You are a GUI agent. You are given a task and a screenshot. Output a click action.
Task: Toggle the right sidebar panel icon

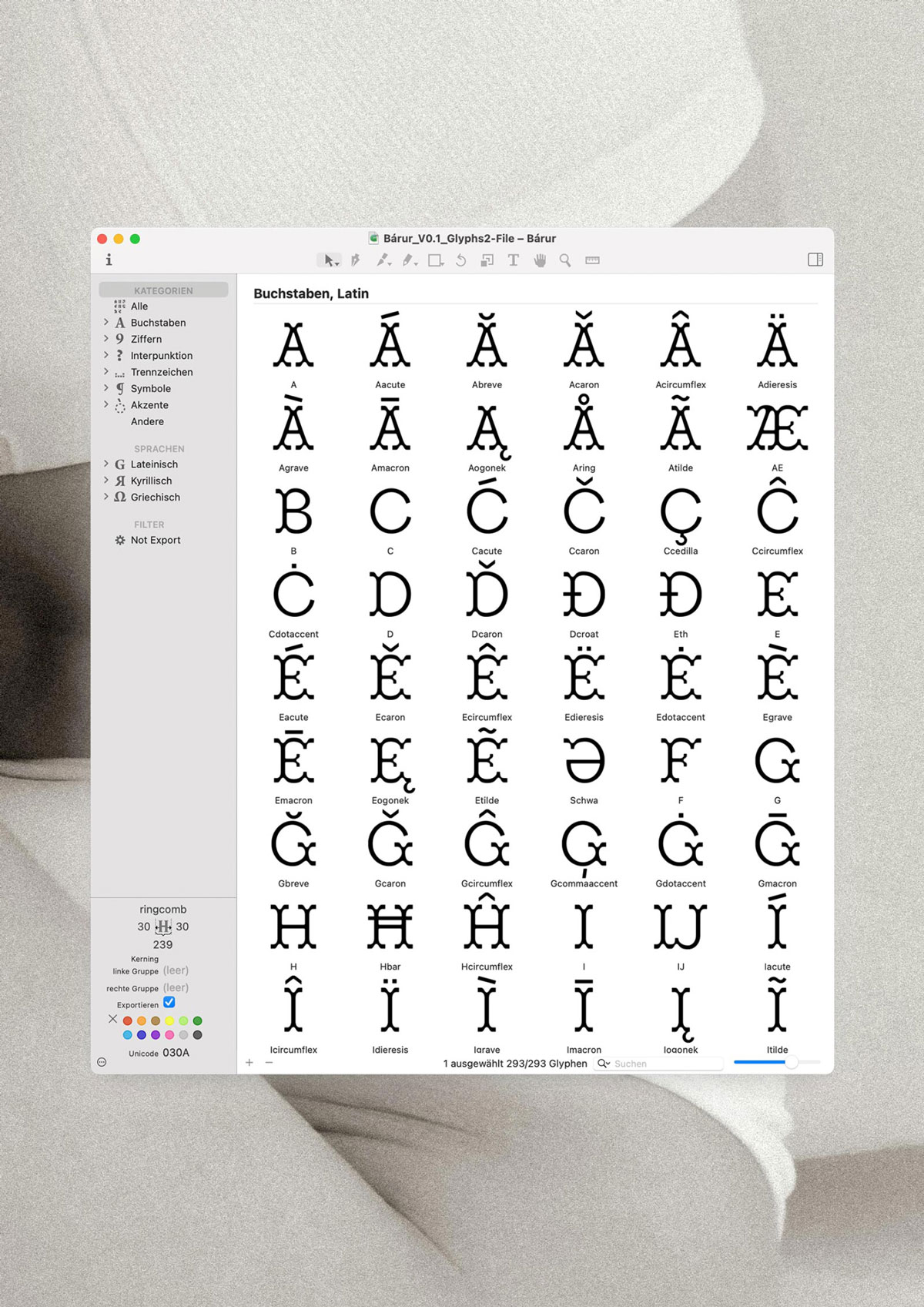(815, 260)
